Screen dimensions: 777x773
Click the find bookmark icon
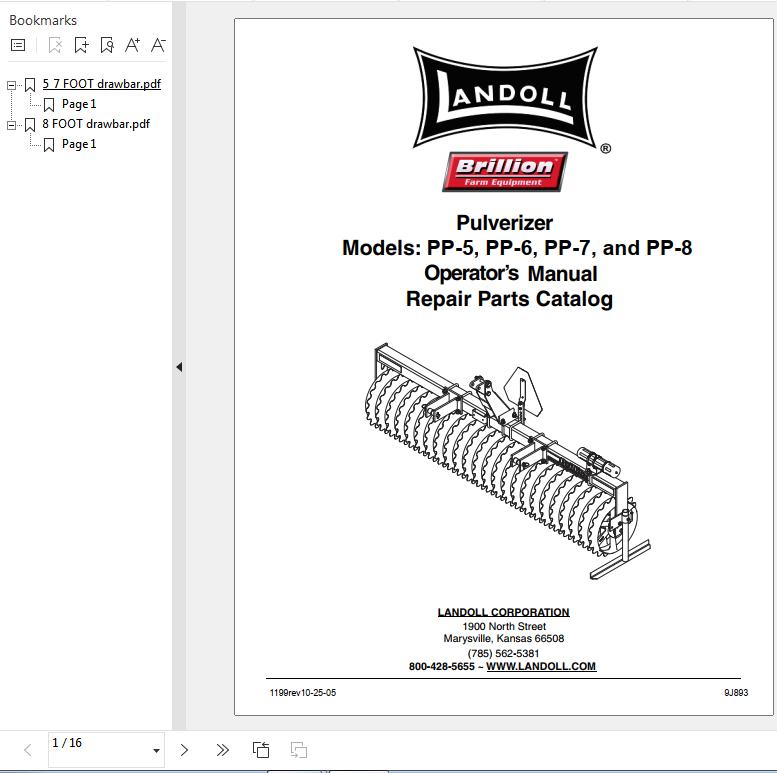107,46
